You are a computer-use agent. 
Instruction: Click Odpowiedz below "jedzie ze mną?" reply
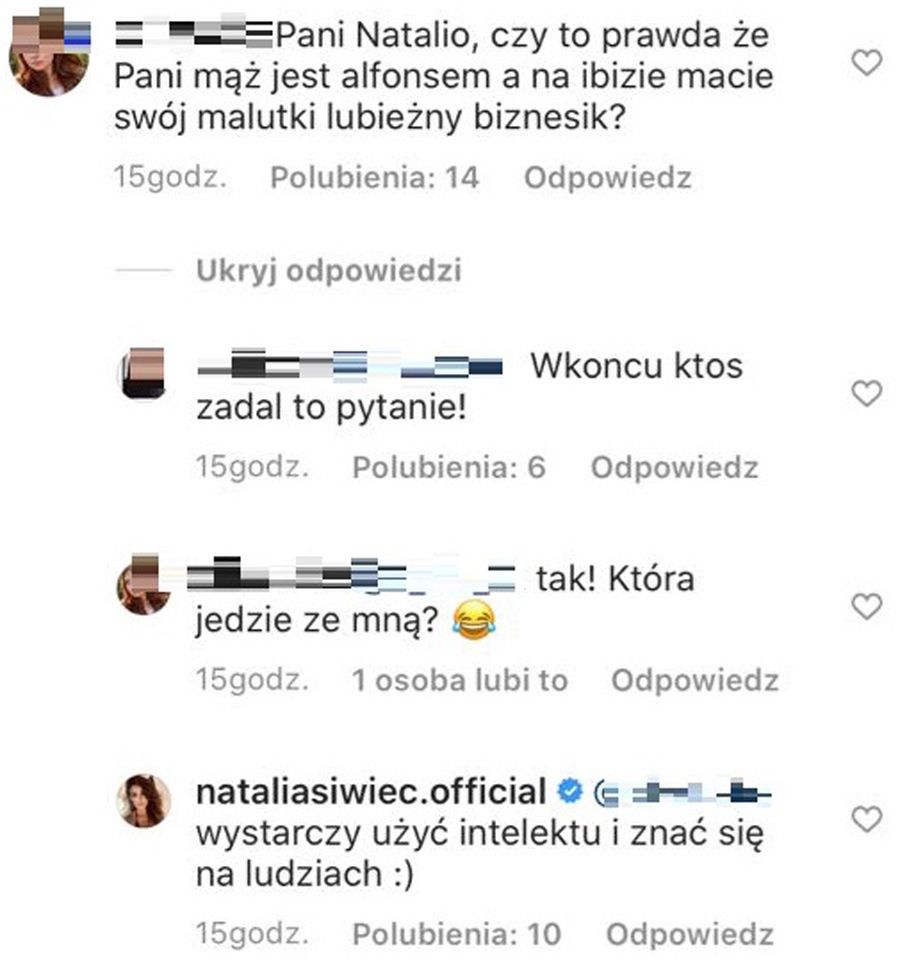(x=694, y=681)
